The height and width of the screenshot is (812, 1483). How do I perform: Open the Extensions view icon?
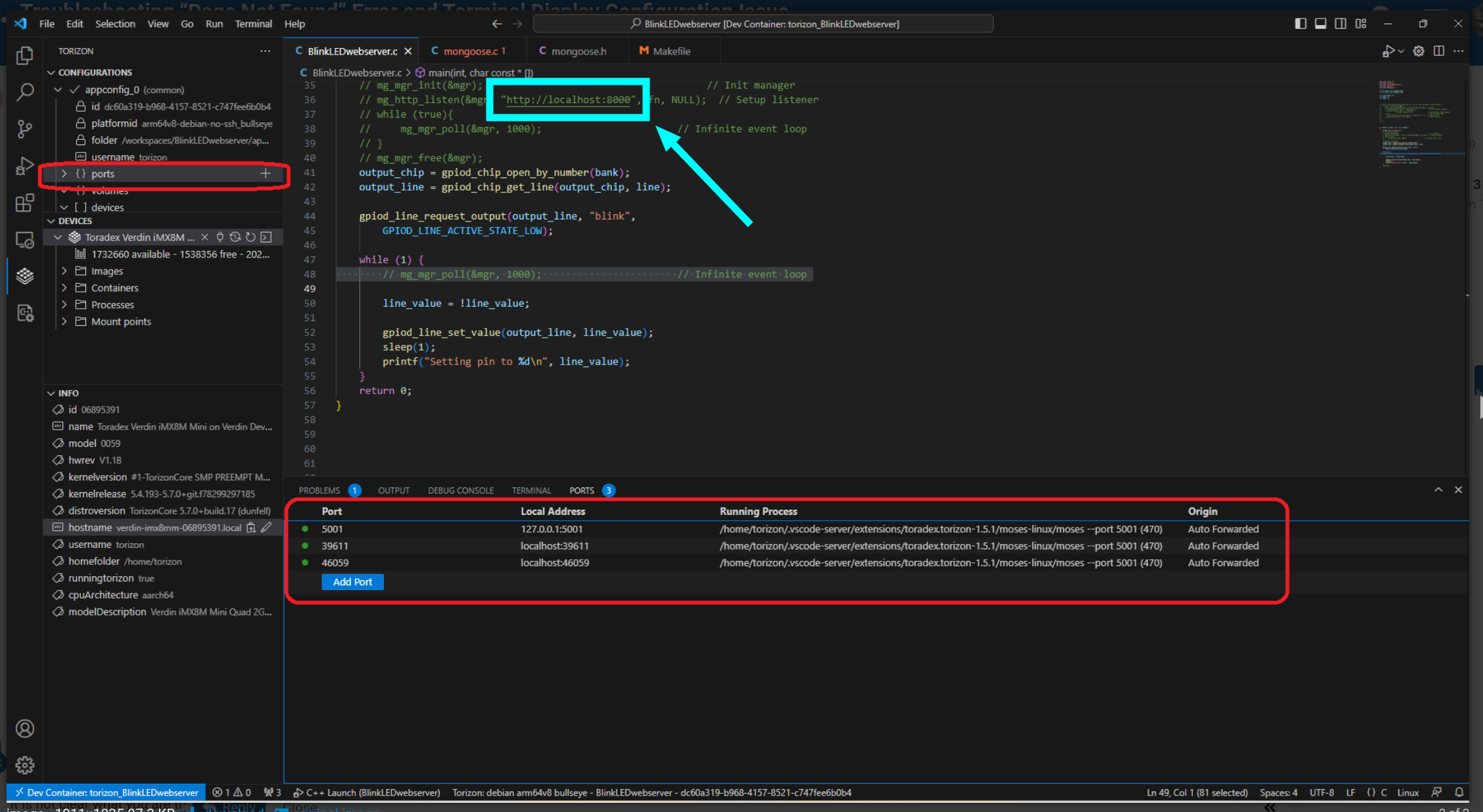(x=25, y=203)
